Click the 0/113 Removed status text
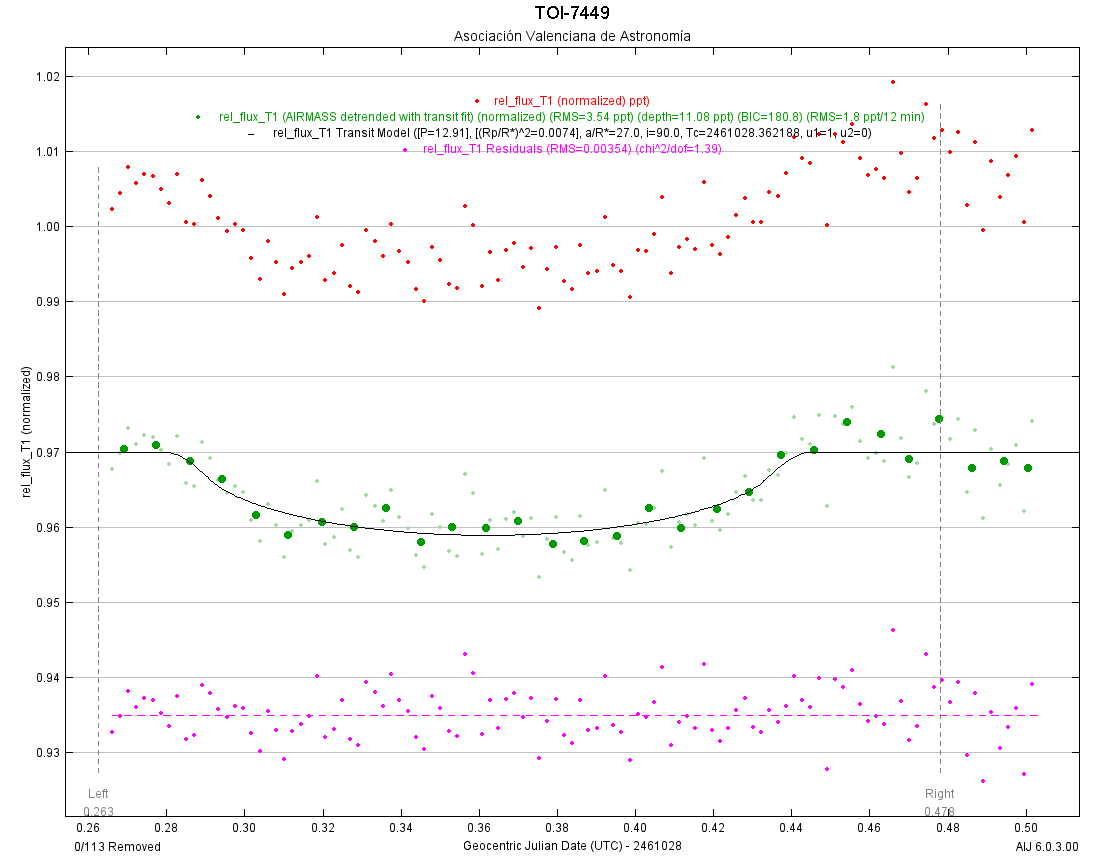This screenshot has height=858, width=1097. 117,846
